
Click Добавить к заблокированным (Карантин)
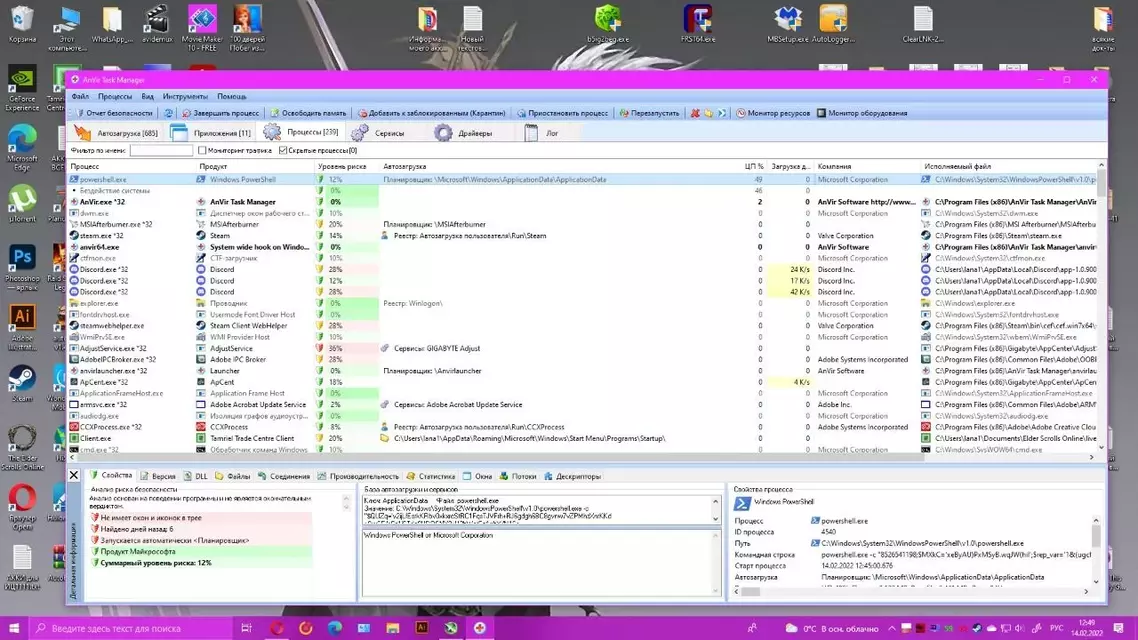point(431,113)
